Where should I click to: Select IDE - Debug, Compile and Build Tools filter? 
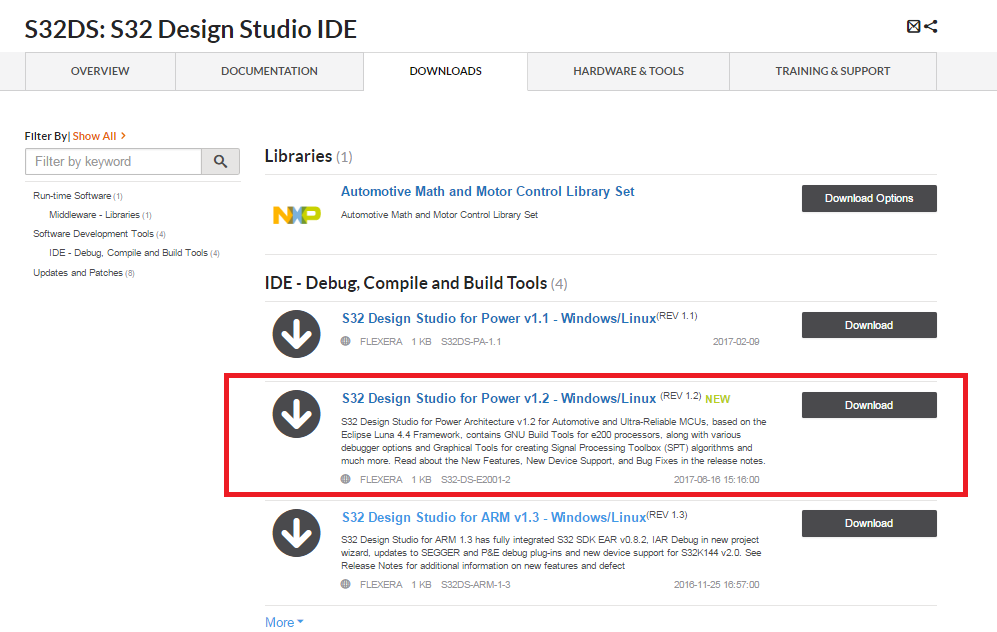click(134, 253)
